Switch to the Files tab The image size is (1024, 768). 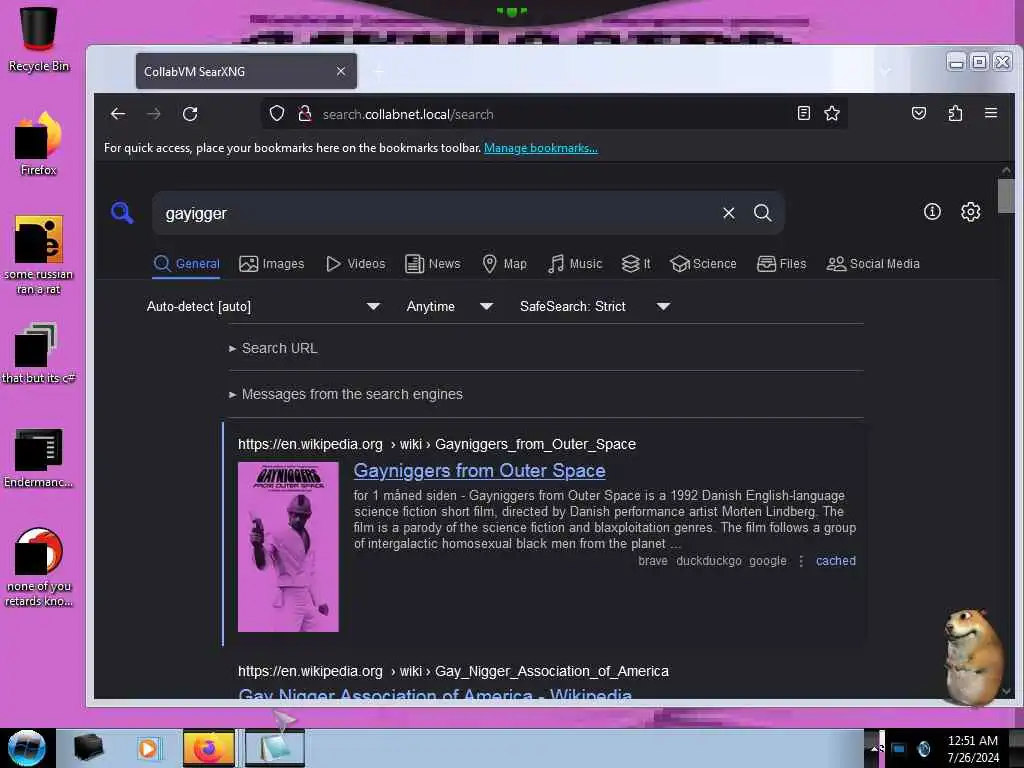[x=781, y=264]
